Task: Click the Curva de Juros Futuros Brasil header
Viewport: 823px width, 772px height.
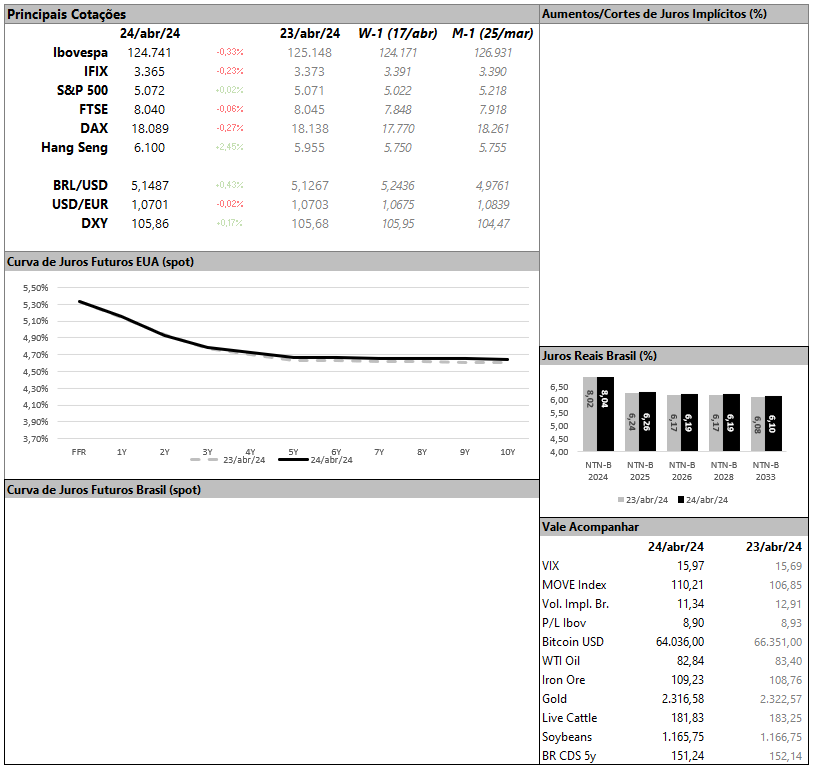Action: point(104,490)
